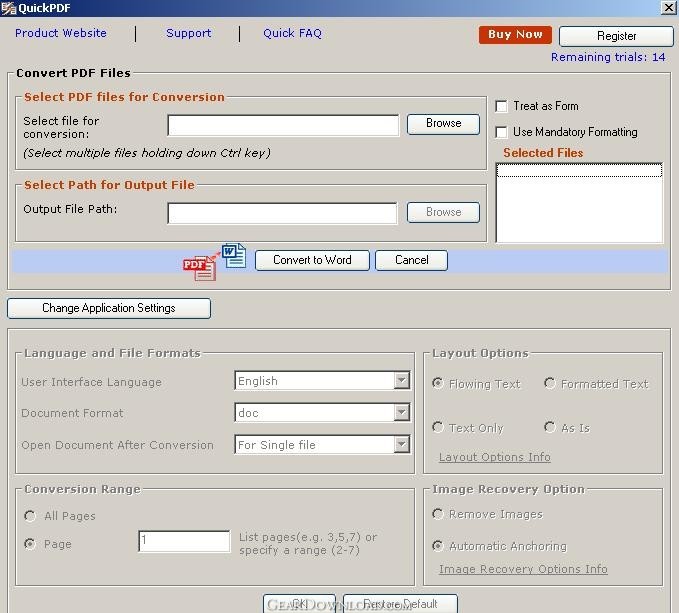This screenshot has height=613, width=679.
Task: Open the Image Recovery Options Info link
Action: [x=523, y=569]
